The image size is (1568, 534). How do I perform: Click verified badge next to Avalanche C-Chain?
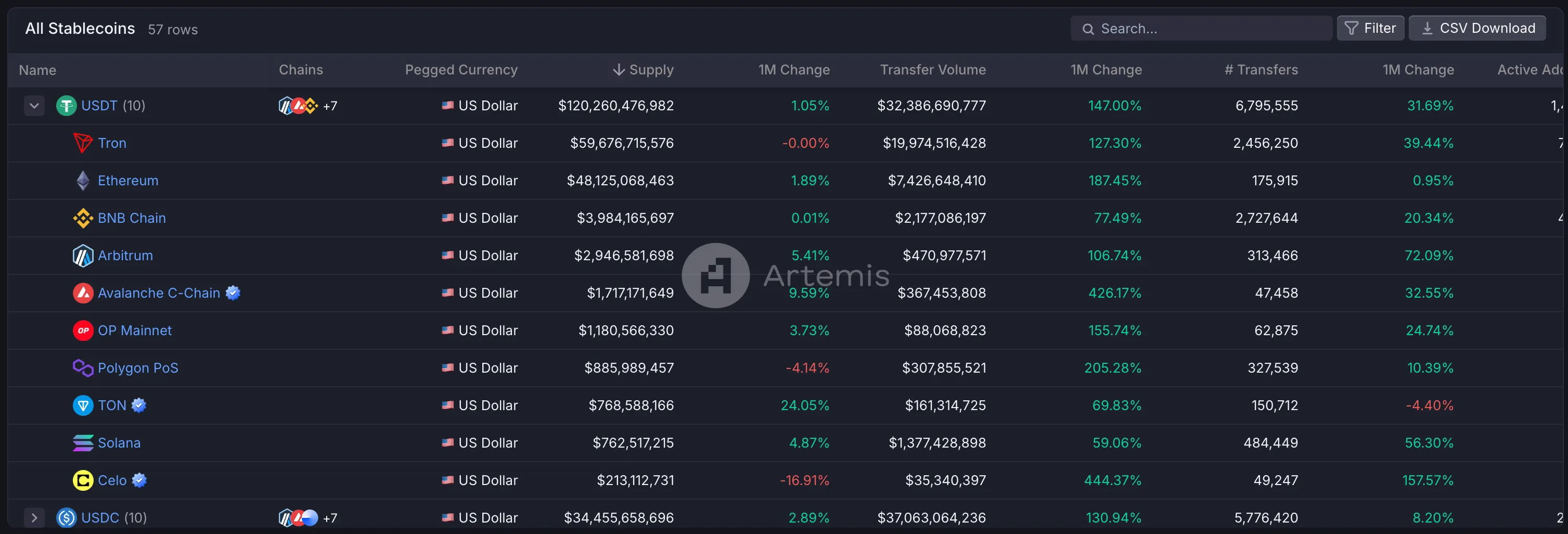pos(233,293)
